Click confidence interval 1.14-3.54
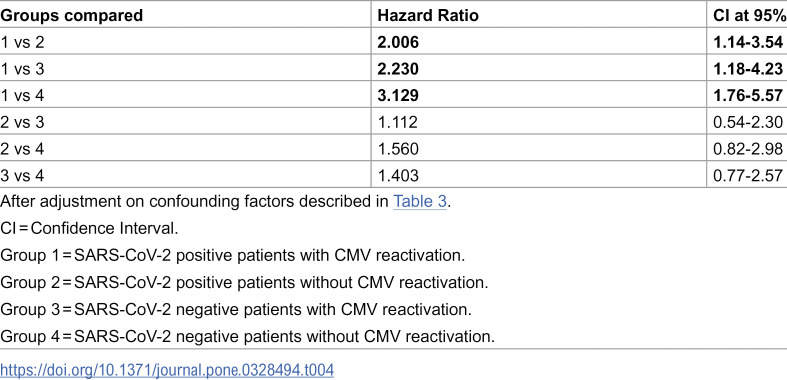This screenshot has height=380, width=787. pos(748,42)
